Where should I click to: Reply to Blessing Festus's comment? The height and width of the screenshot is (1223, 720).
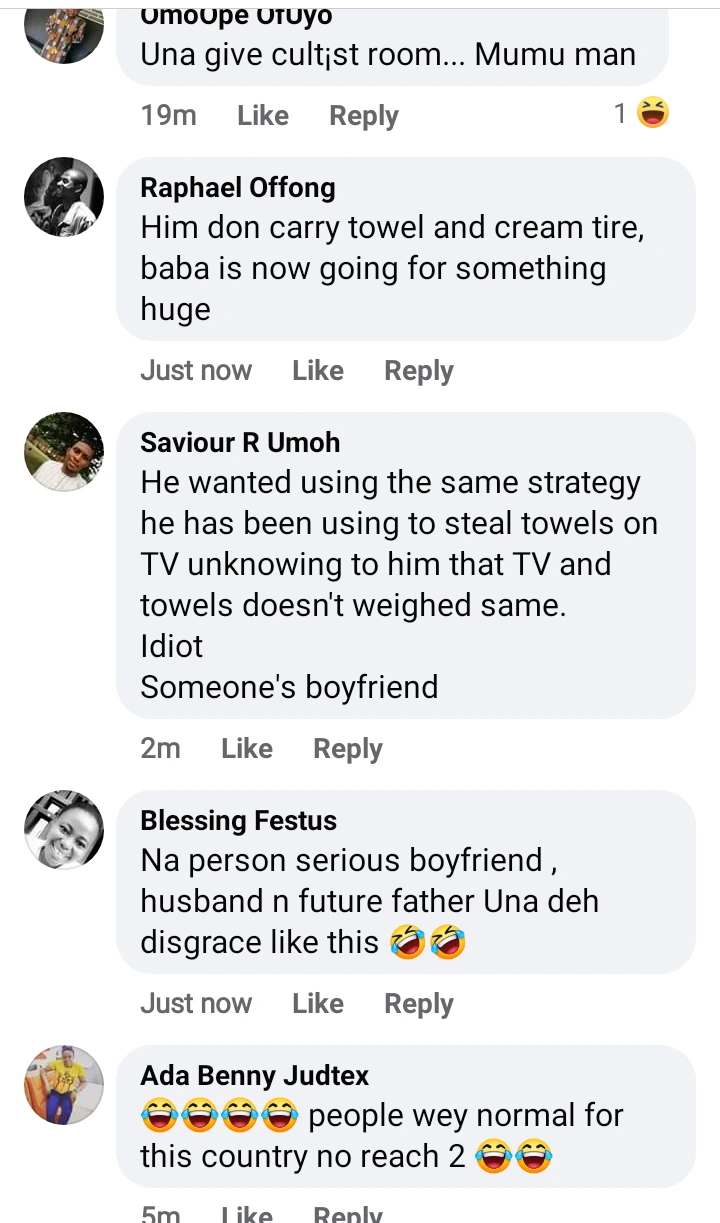(418, 1004)
